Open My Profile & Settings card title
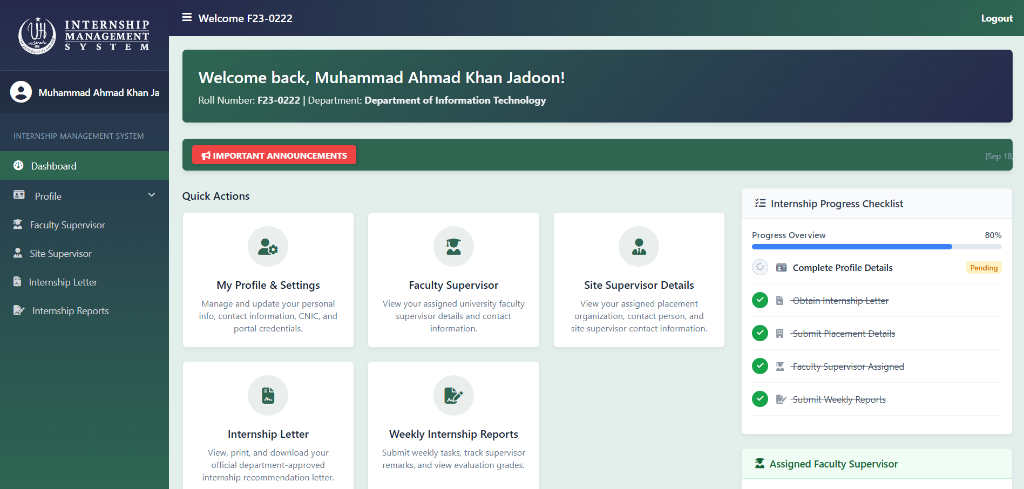Viewport: 1024px width, 489px height. 268,285
